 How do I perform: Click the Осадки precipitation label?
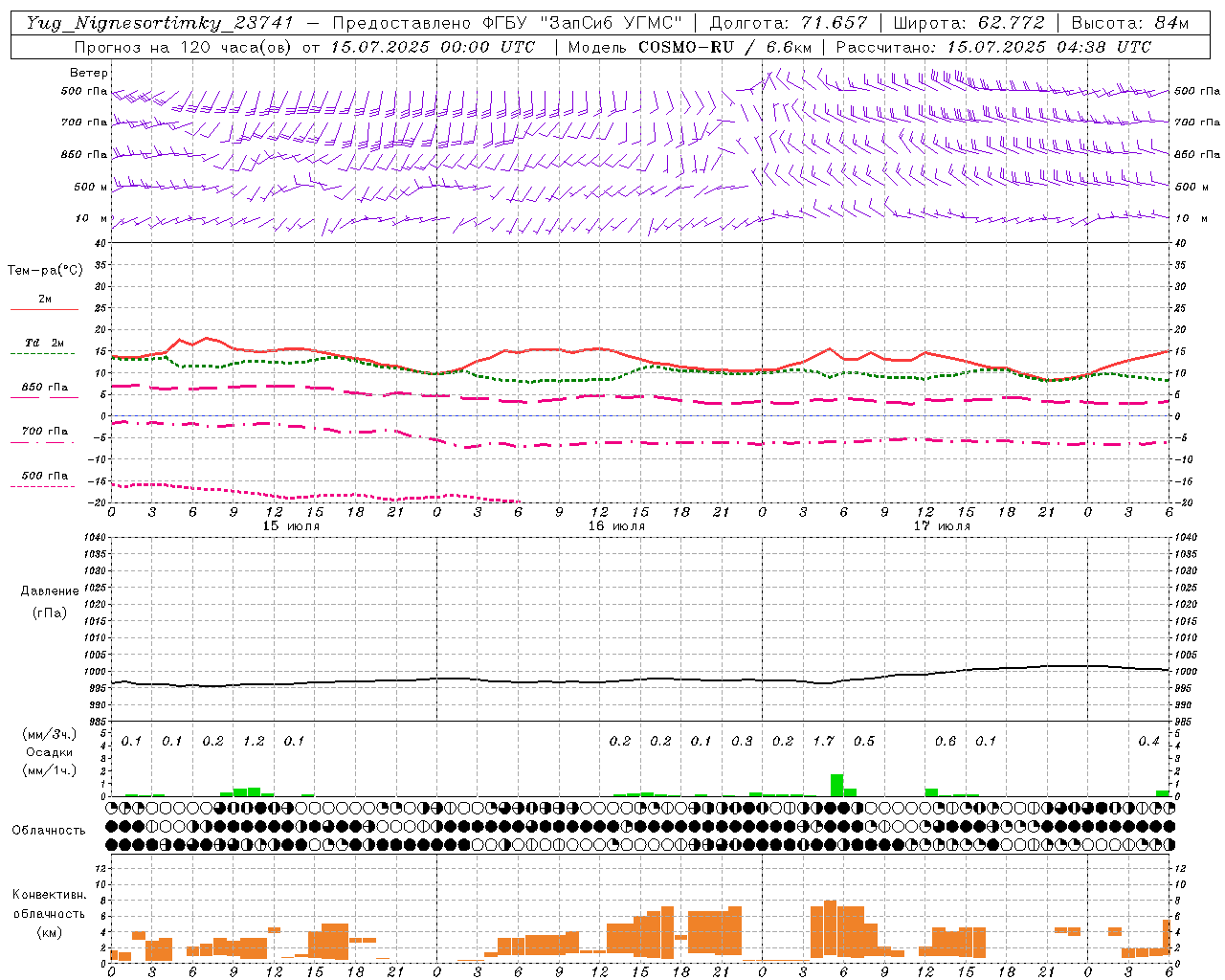tap(50, 752)
